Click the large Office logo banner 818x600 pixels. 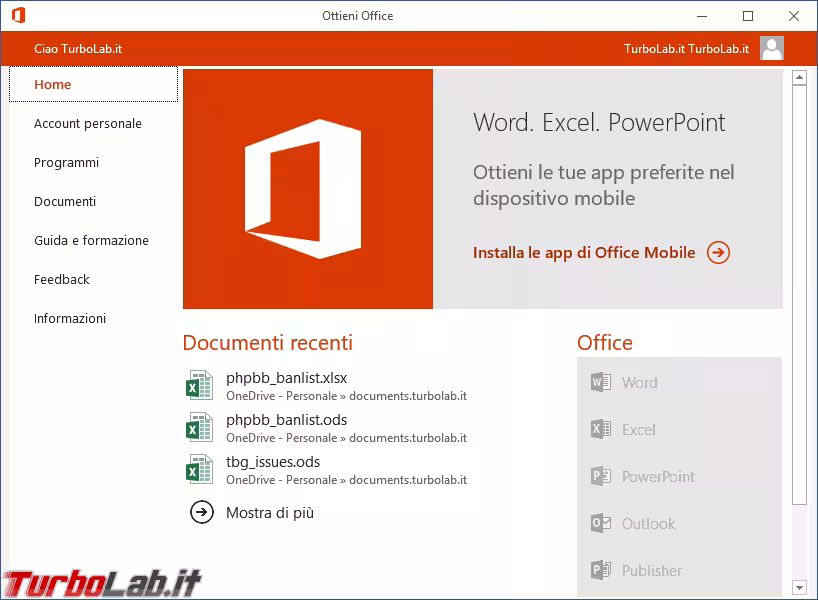(x=308, y=189)
